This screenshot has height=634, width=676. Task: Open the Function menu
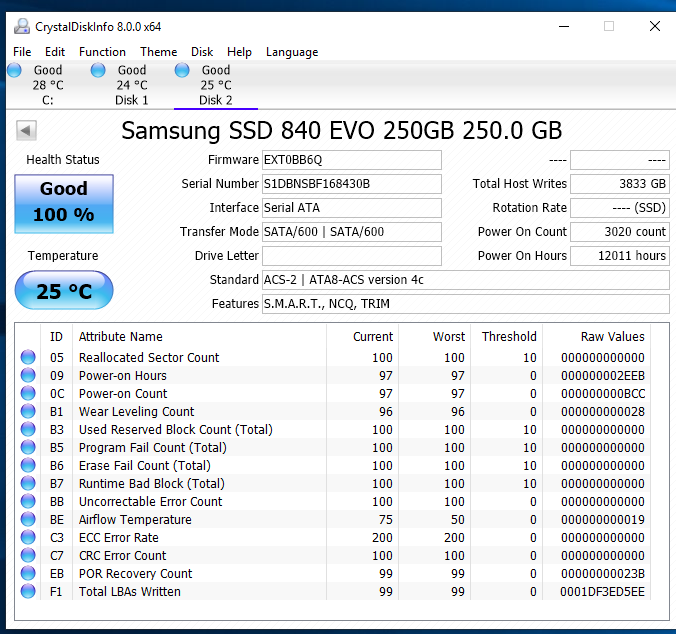click(102, 52)
